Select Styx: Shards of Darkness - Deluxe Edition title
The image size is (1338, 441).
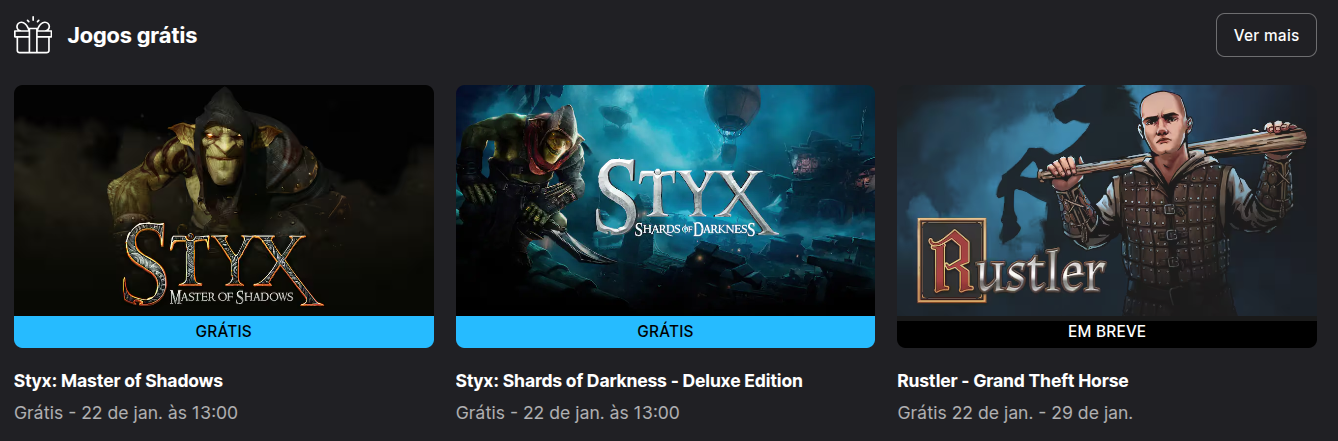click(x=629, y=381)
